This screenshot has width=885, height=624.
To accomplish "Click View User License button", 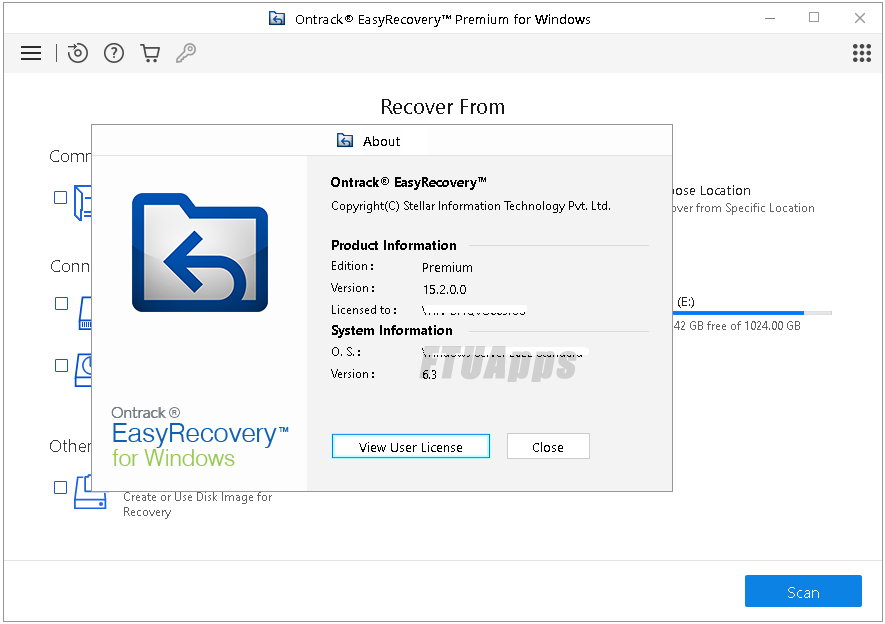I will click(410, 447).
